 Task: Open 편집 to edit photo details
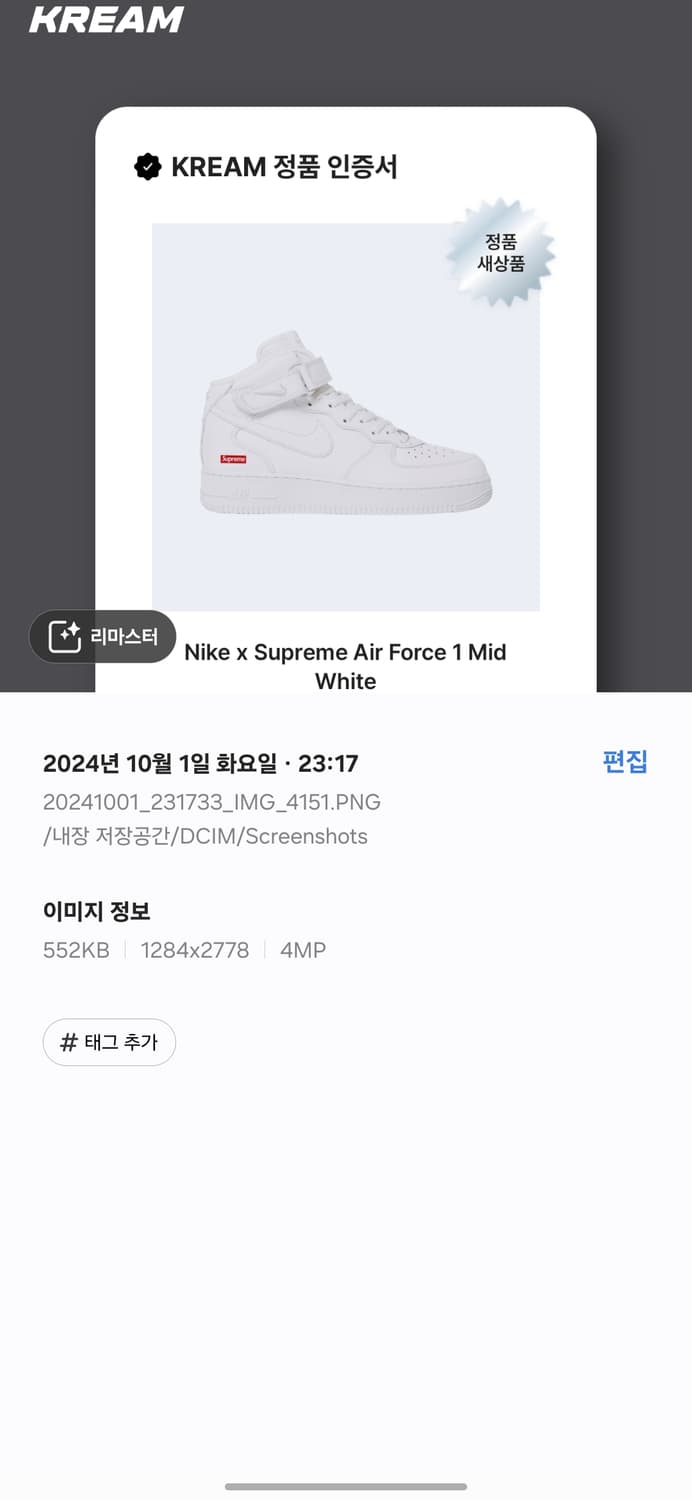(623, 763)
